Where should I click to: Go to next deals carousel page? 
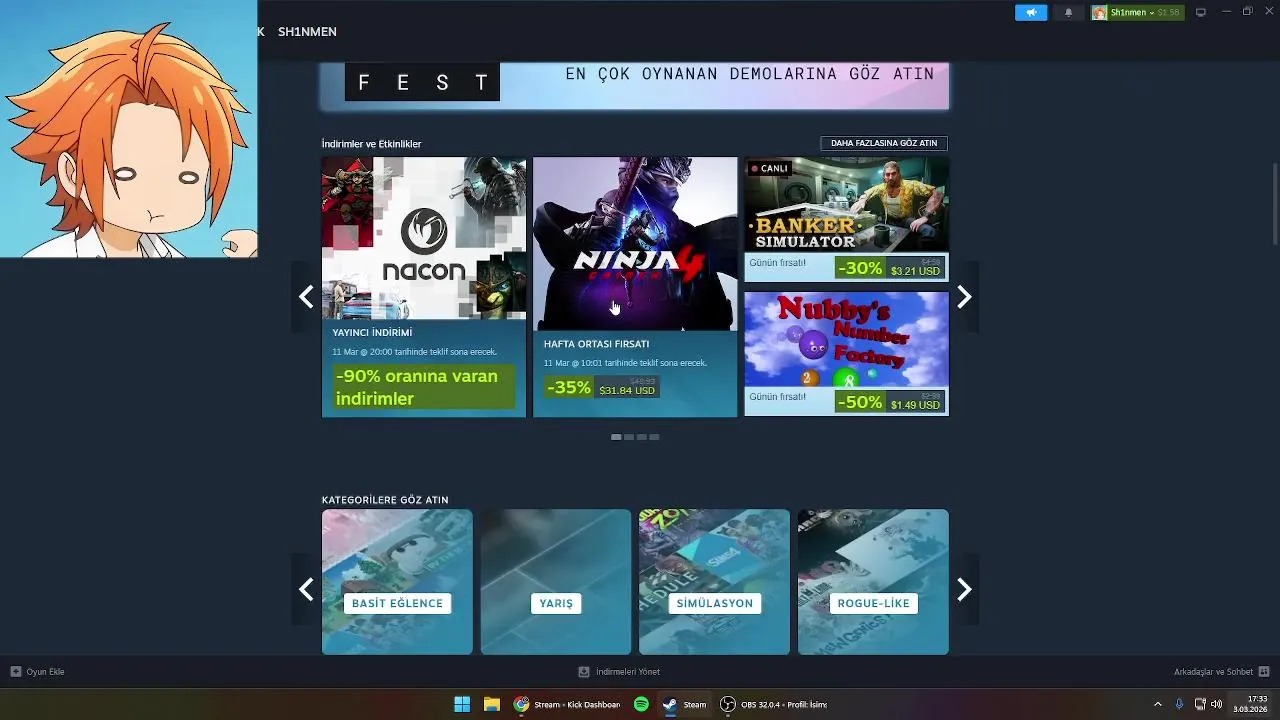point(964,297)
